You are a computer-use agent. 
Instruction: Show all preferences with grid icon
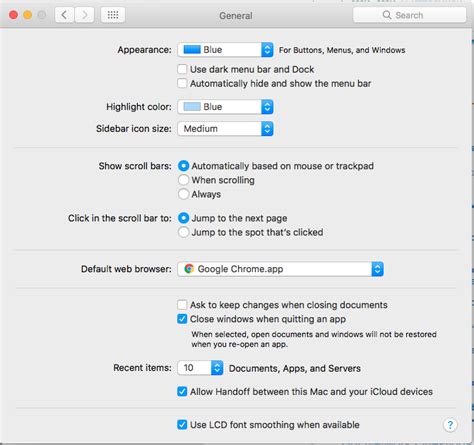point(113,15)
